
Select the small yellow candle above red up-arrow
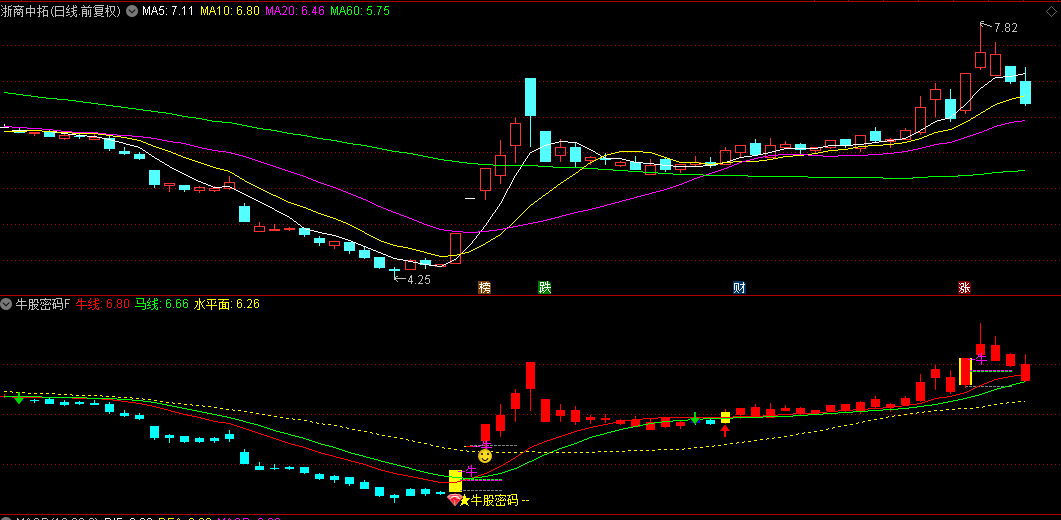pos(725,417)
